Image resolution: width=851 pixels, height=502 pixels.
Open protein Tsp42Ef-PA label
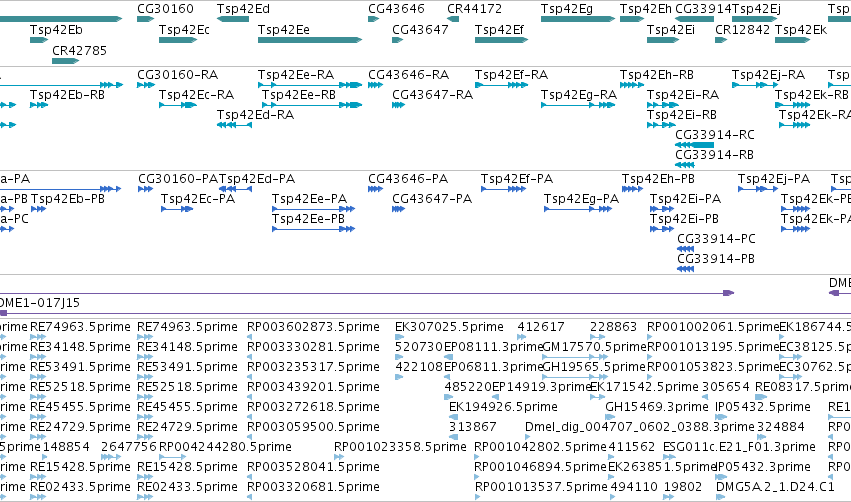click(x=517, y=179)
